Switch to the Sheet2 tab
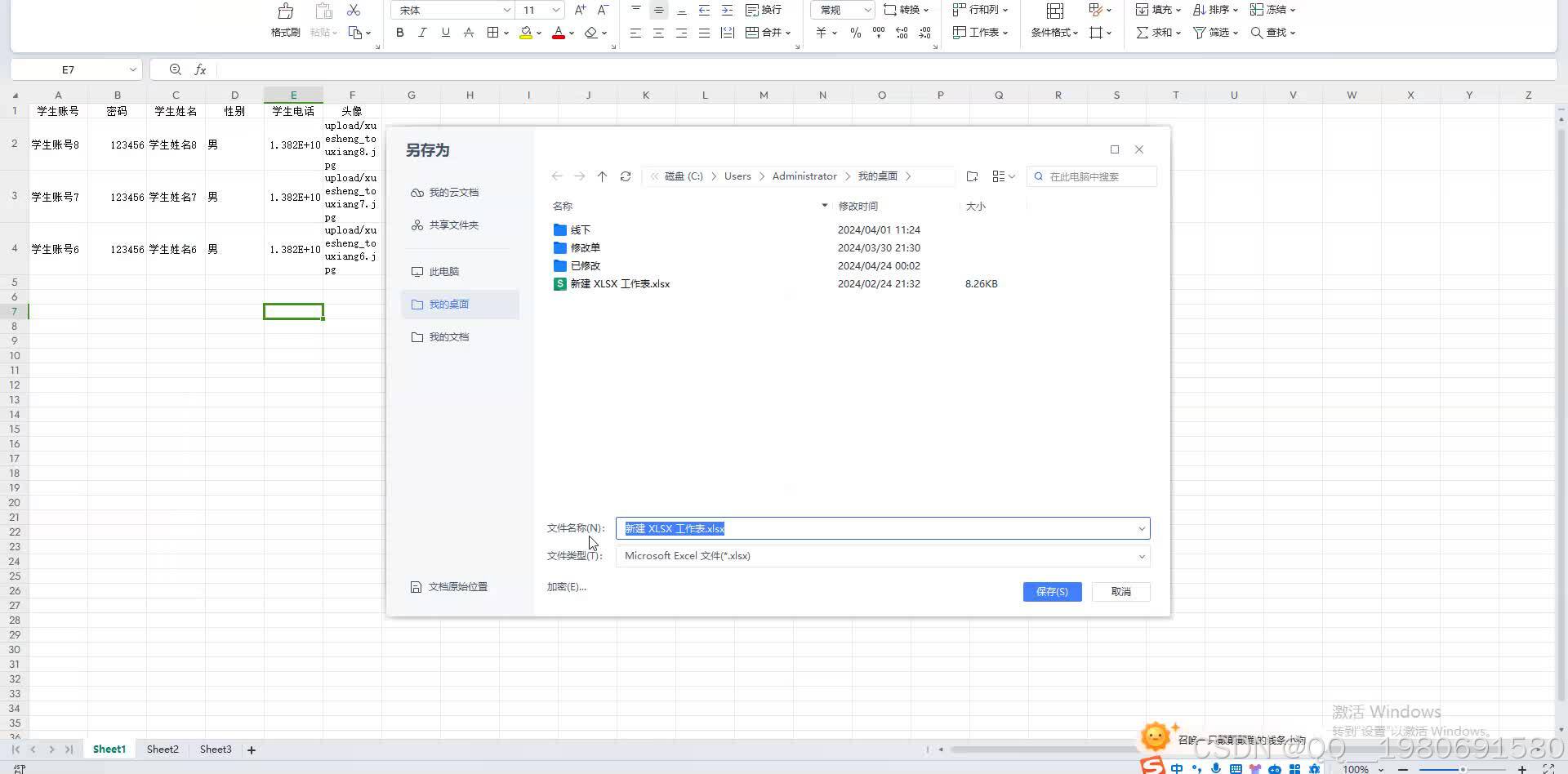The width and height of the screenshot is (1568, 774). click(x=162, y=749)
